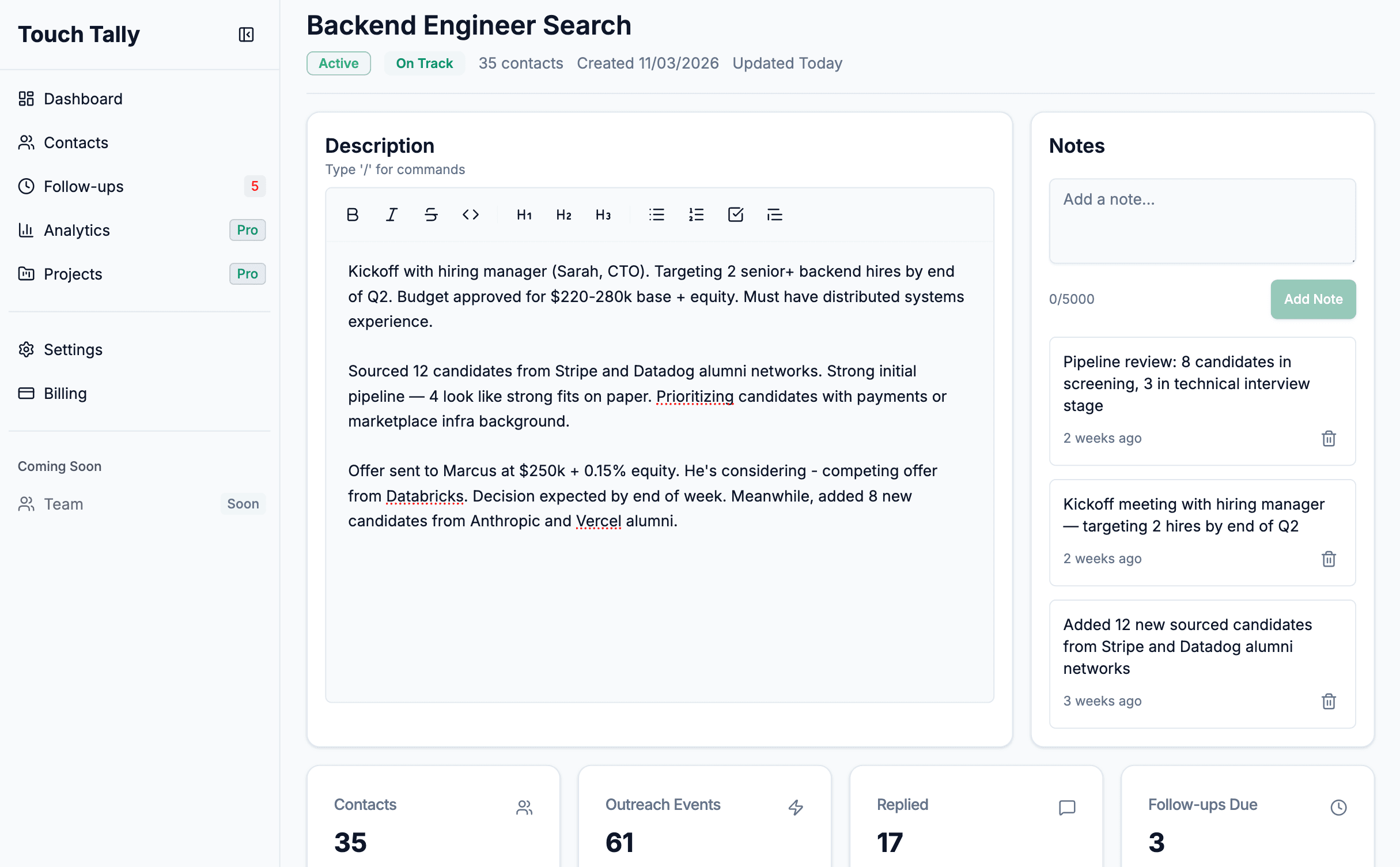Toggle strikethrough text formatting
The height and width of the screenshot is (867, 1400).
tap(431, 215)
